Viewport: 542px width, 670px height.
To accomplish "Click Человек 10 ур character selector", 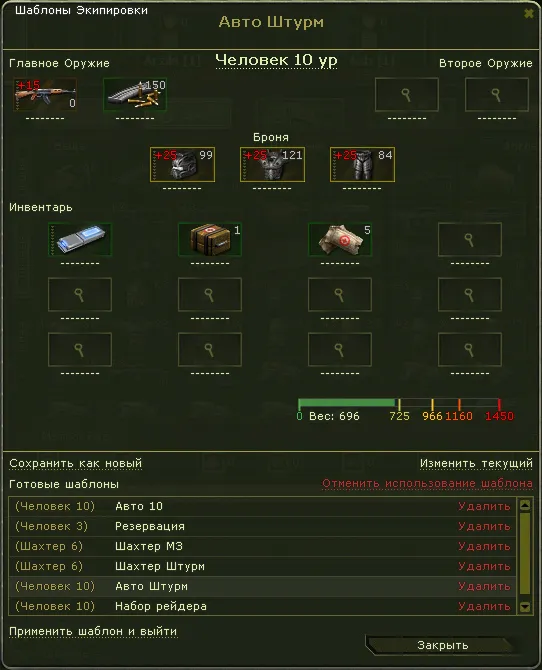I will point(276,60).
